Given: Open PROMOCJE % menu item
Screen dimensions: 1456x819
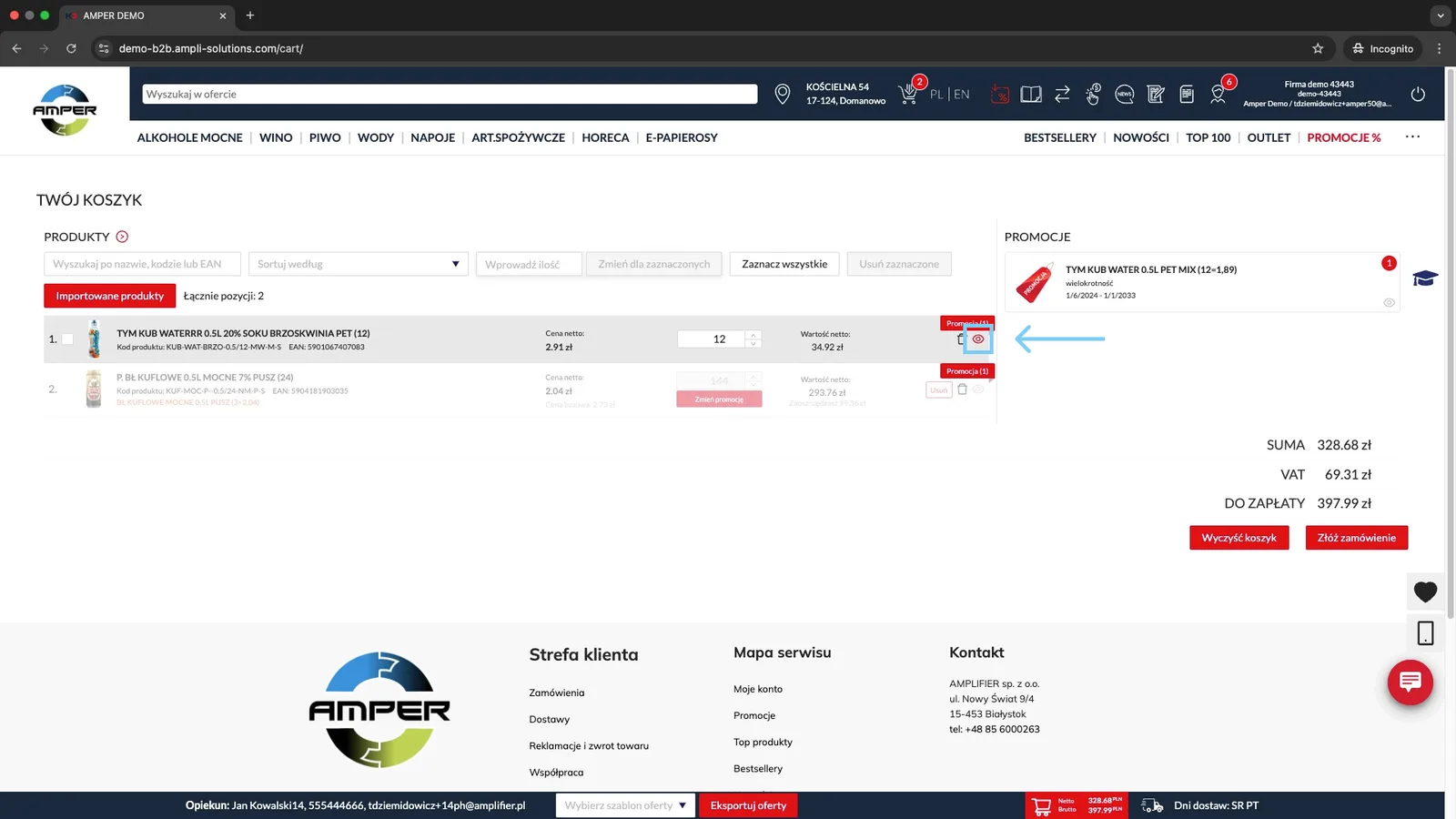Looking at the screenshot, I should click(1343, 137).
